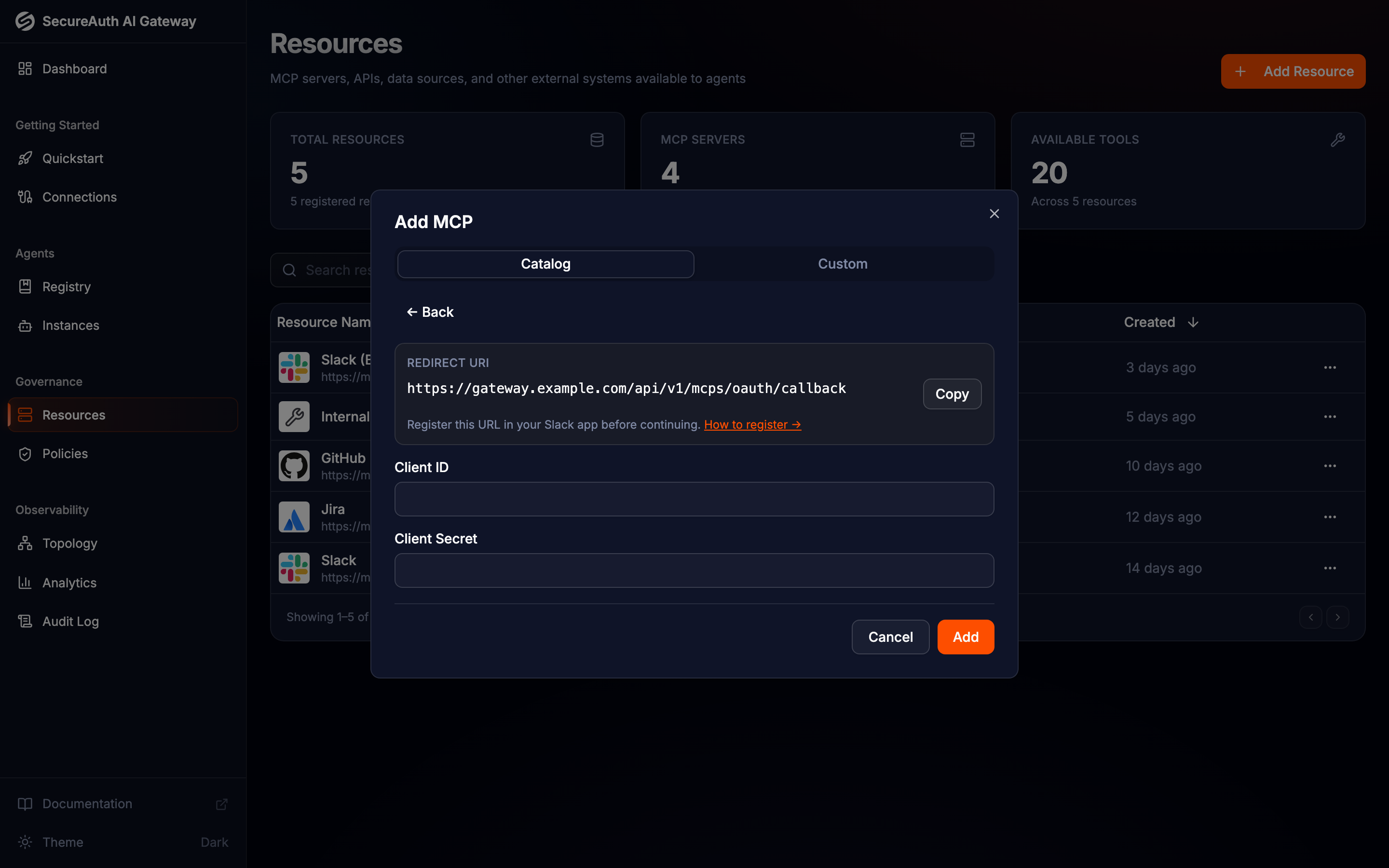This screenshot has width=1389, height=868.
Task: Click the Total Resources database icon
Action: (x=597, y=139)
